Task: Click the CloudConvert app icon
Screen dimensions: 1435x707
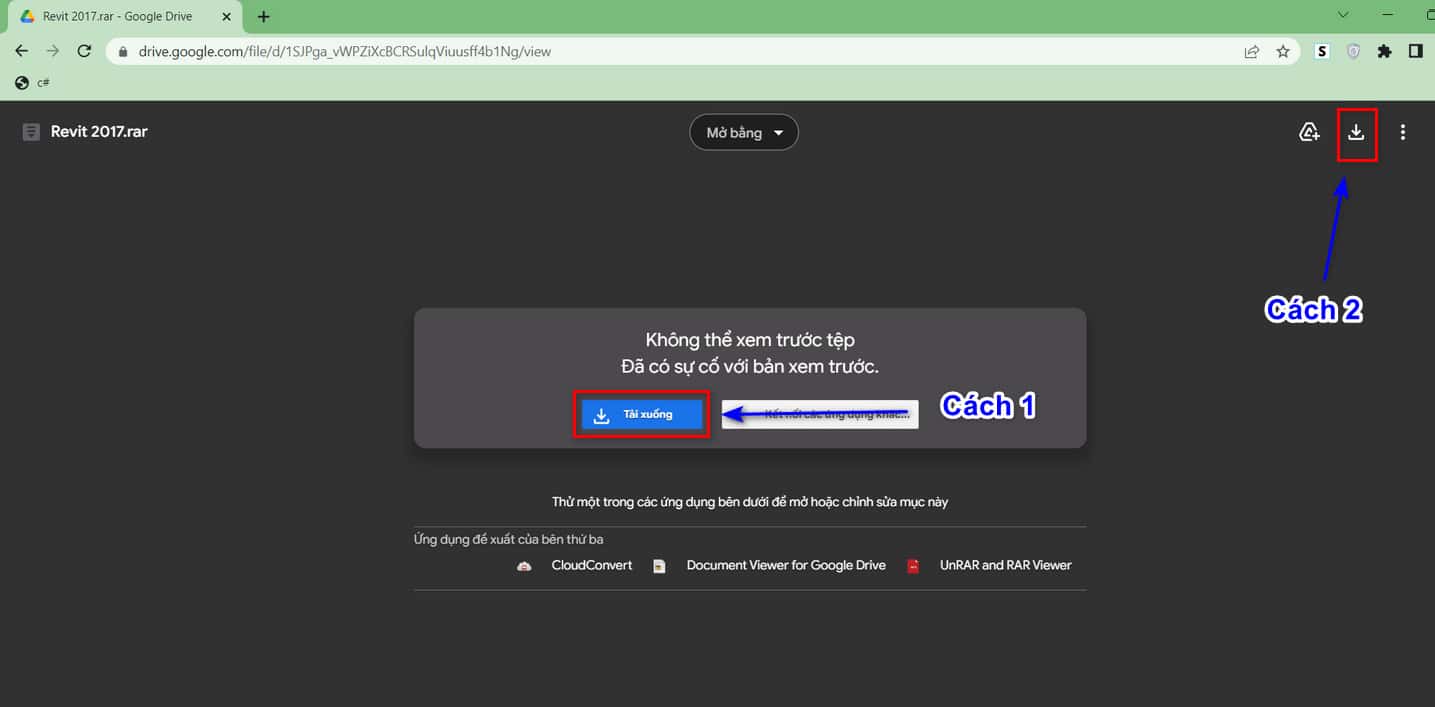Action: tap(525, 566)
